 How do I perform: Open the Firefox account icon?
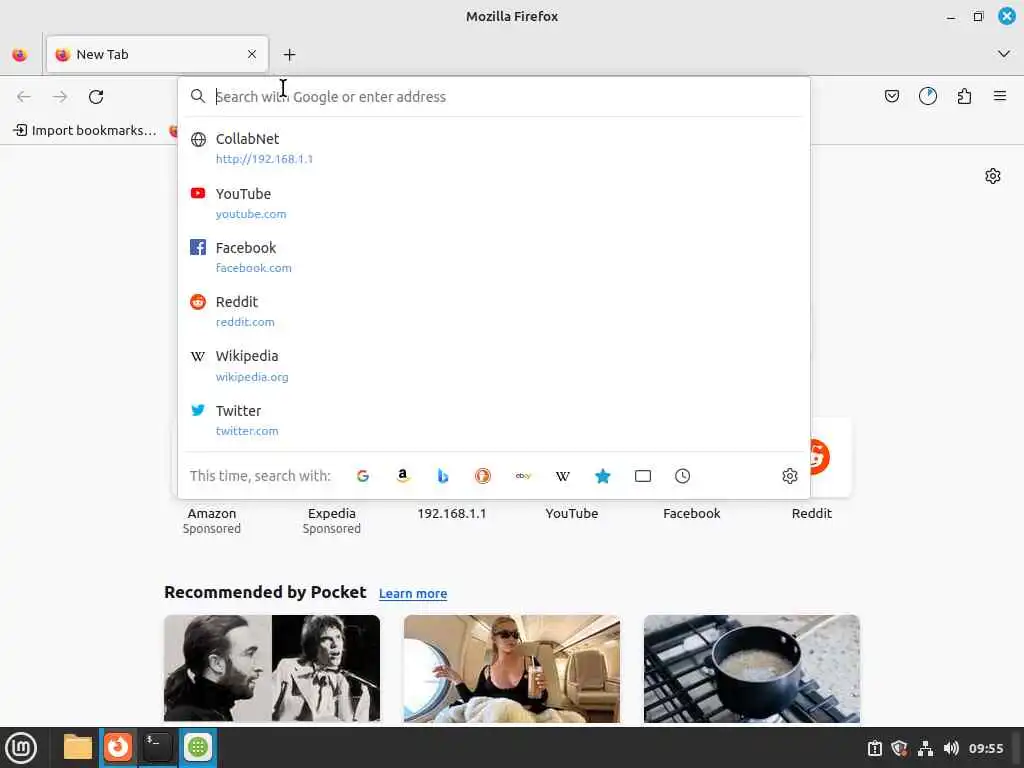[x=927, y=97]
